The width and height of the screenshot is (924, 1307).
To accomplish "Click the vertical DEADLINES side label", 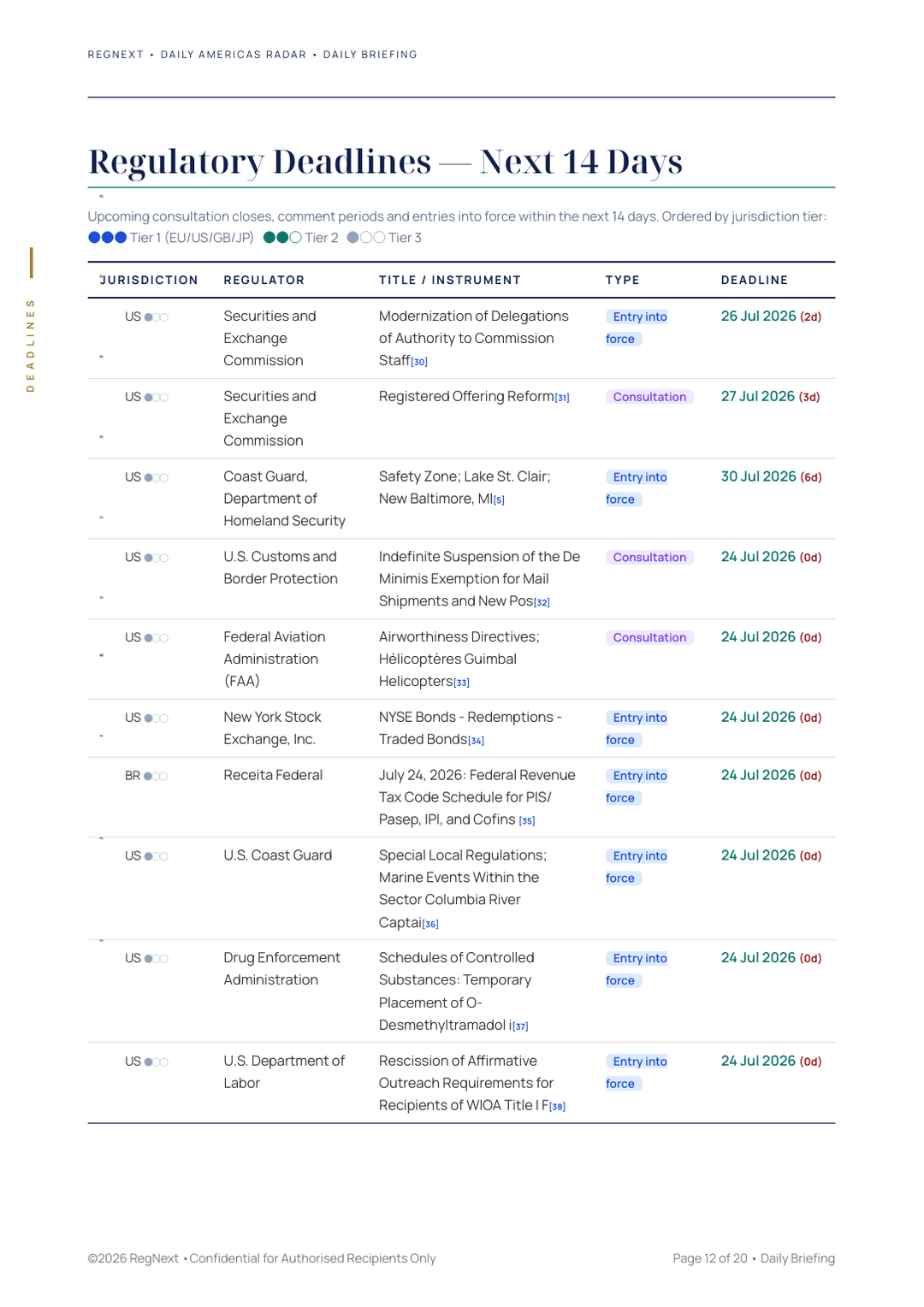I will (31, 346).
